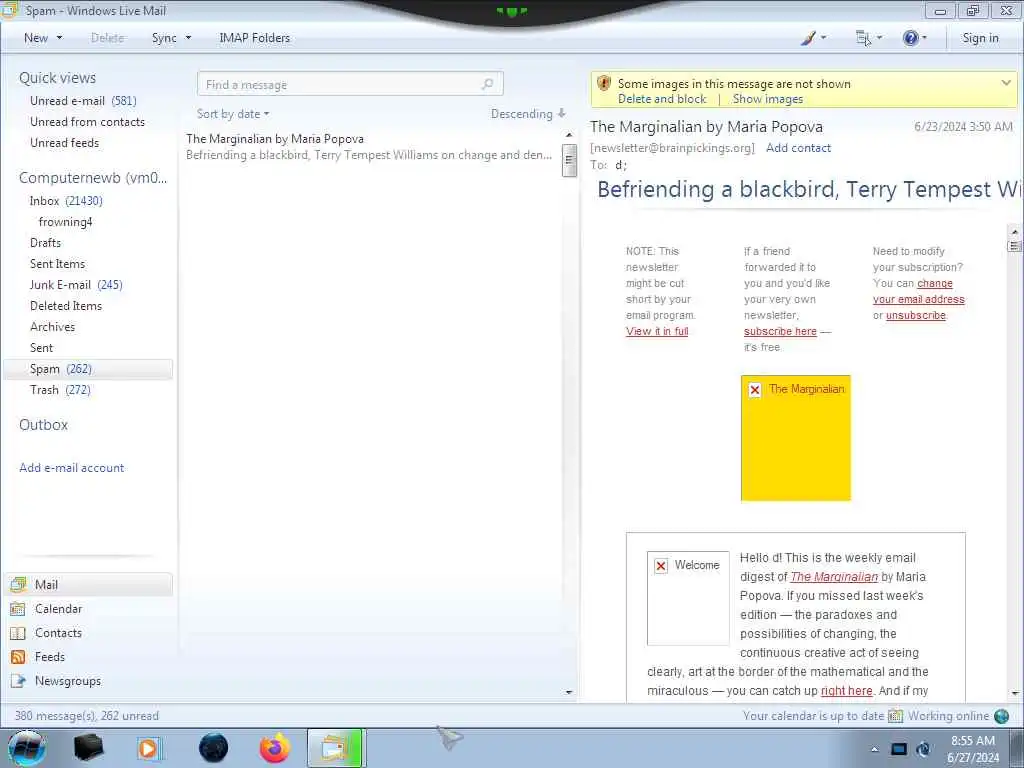Open the dark globe browser taskbar icon
This screenshot has height=768, width=1024.
(214, 748)
